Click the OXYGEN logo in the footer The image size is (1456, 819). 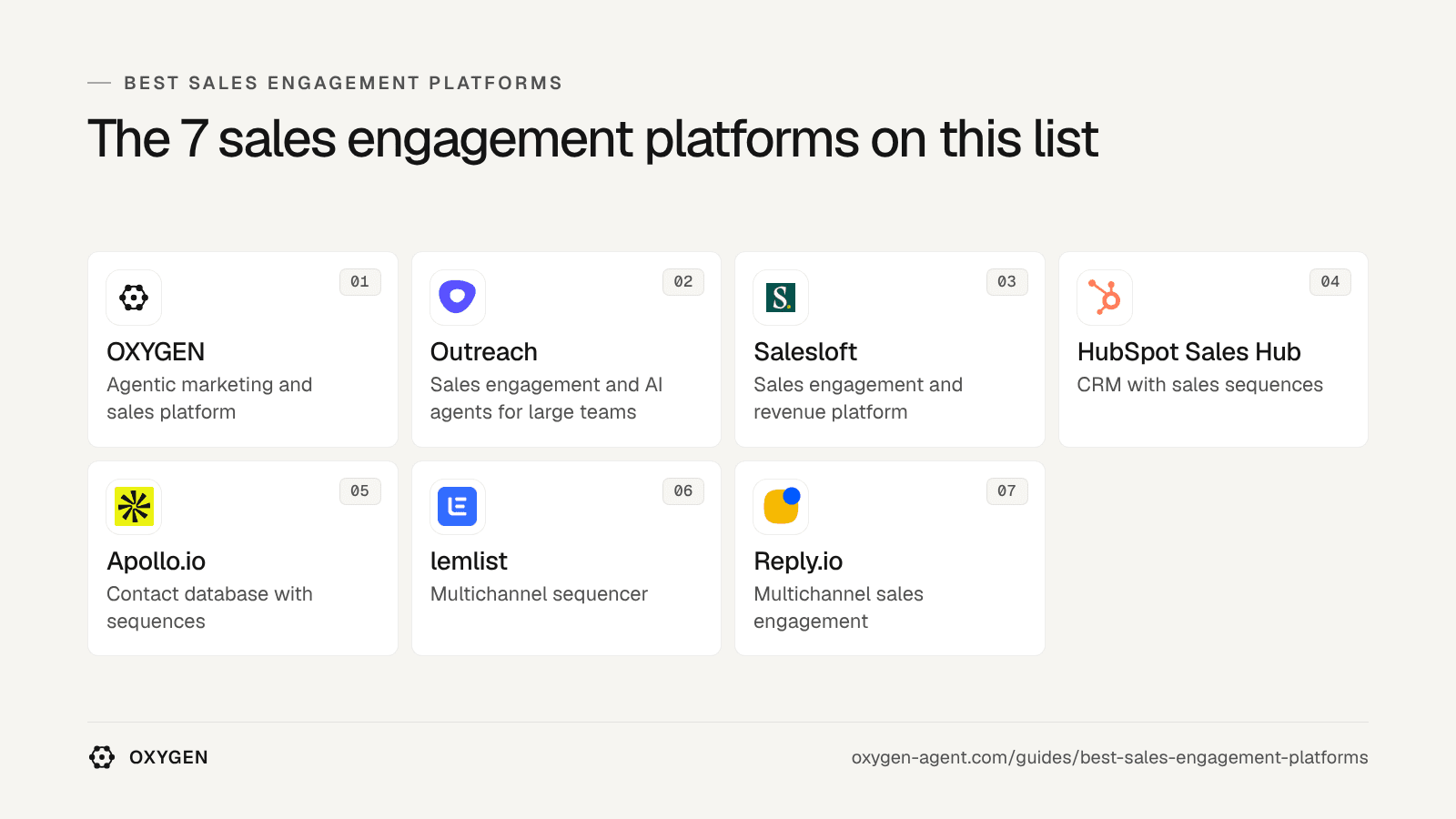point(102,757)
